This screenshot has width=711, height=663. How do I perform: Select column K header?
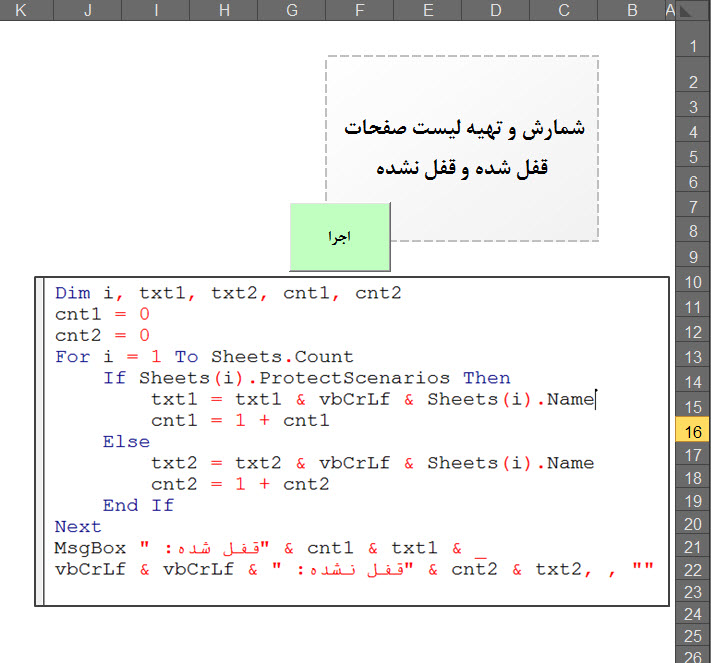tap(22, 10)
